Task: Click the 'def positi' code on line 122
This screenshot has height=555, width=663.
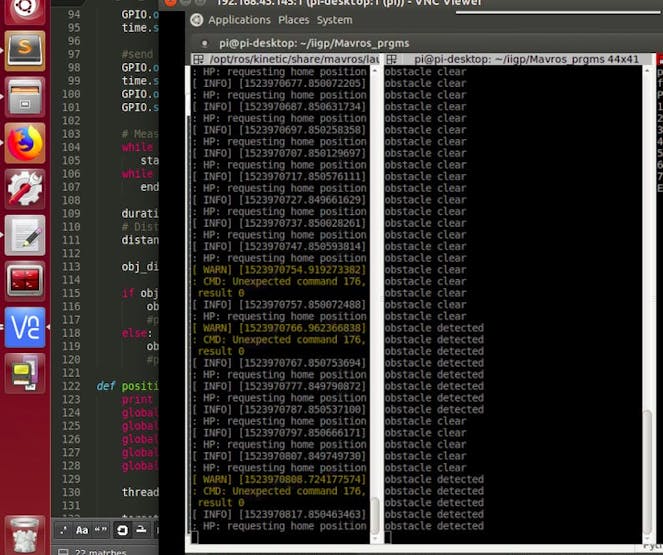Action: coord(127,386)
